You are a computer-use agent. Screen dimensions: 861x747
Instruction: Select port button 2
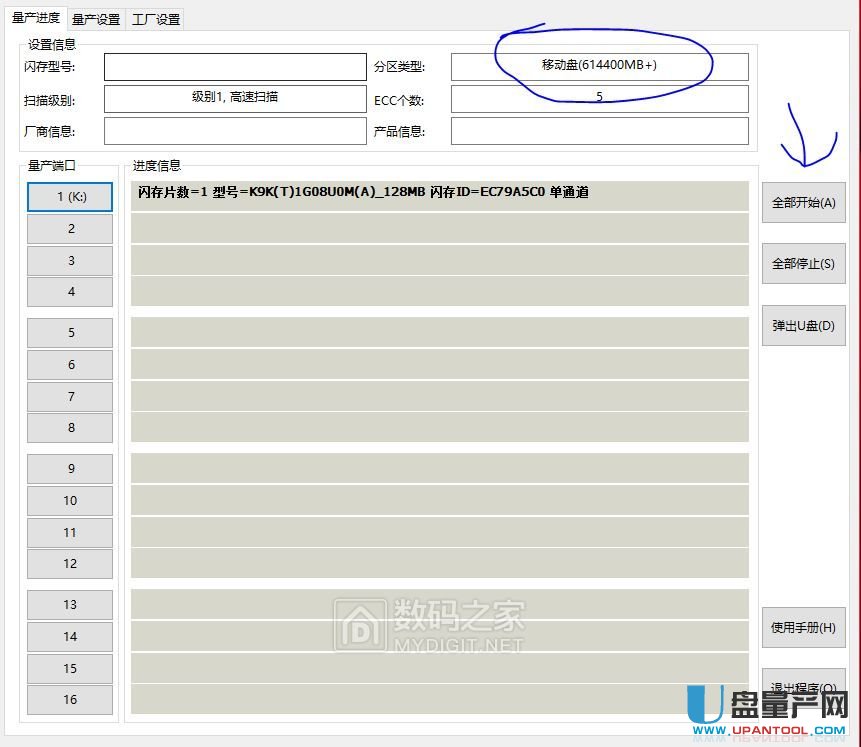pos(70,229)
